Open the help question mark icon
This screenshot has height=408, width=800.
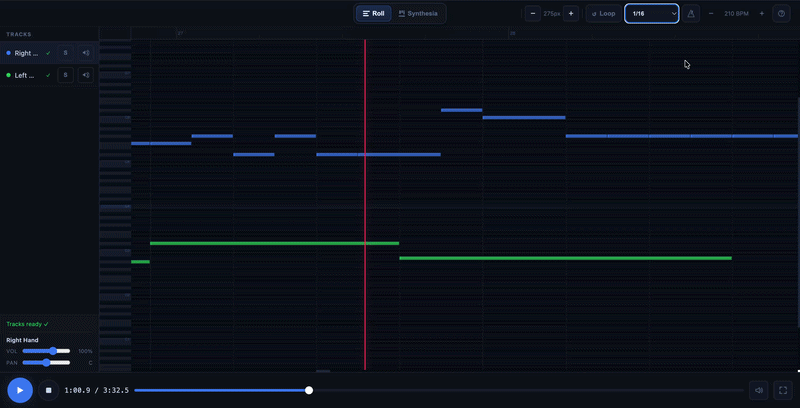pyautogui.click(x=781, y=14)
